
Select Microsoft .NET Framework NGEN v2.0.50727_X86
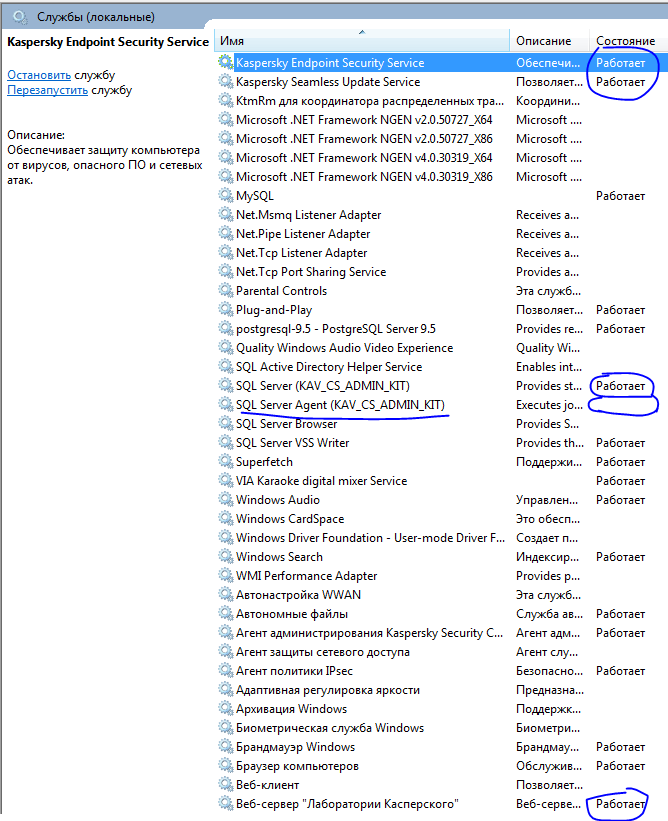click(x=364, y=139)
